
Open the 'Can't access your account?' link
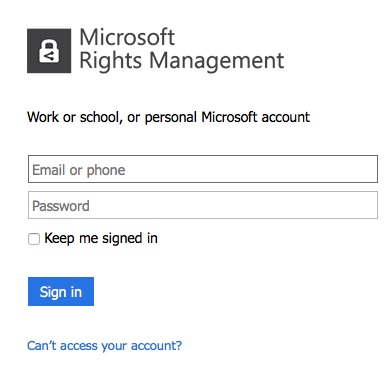click(104, 346)
